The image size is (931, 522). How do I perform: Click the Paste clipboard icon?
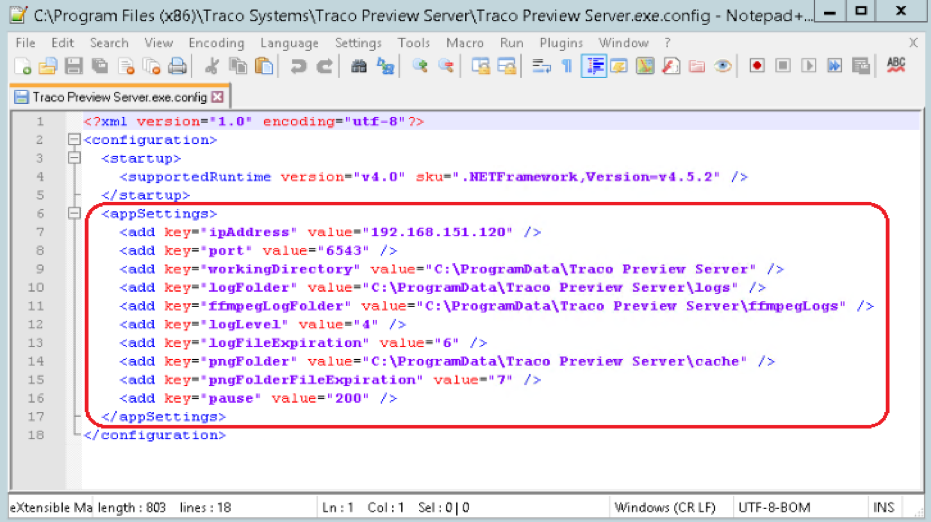(x=264, y=66)
